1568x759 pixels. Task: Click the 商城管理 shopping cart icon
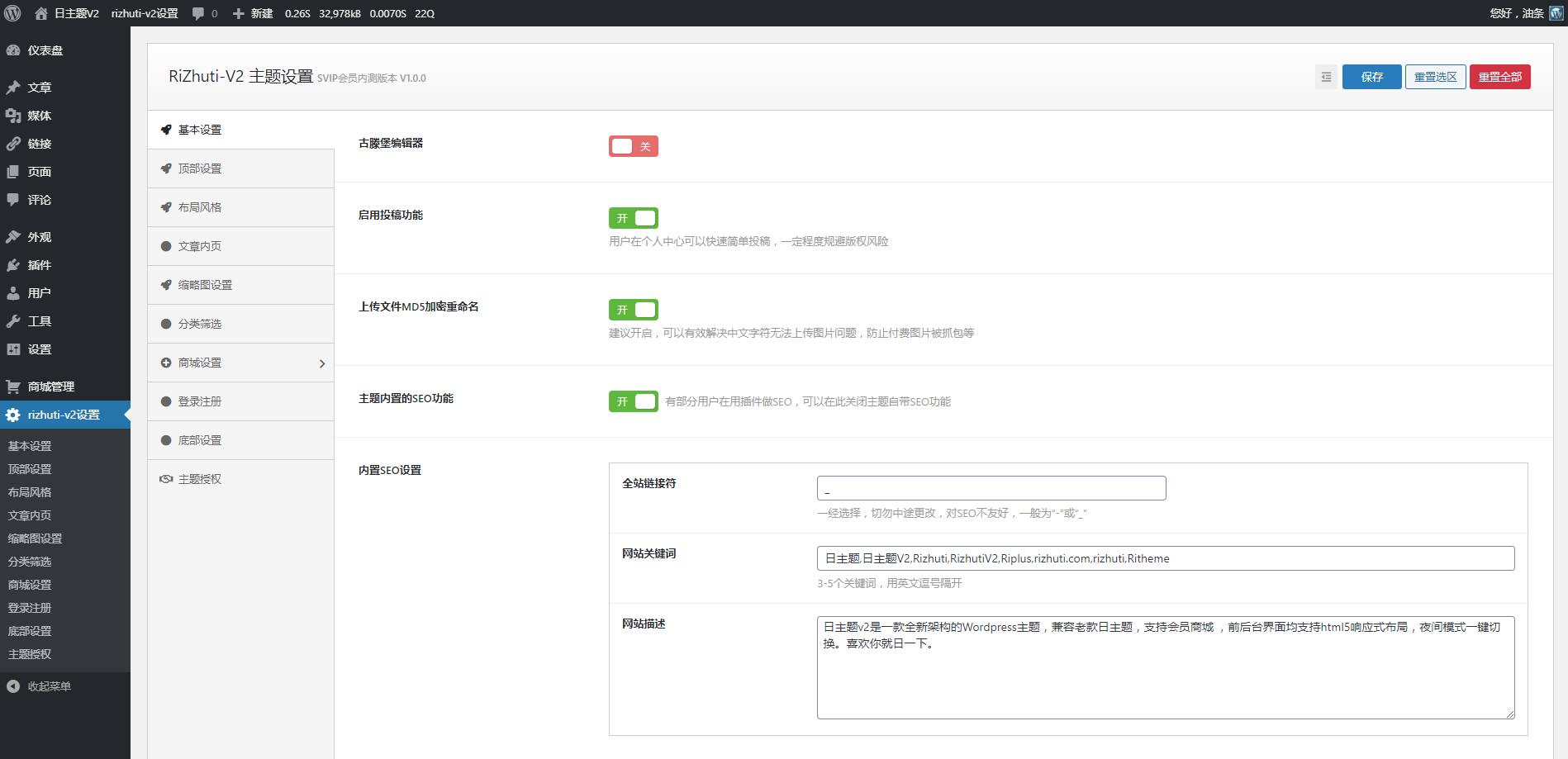12,387
